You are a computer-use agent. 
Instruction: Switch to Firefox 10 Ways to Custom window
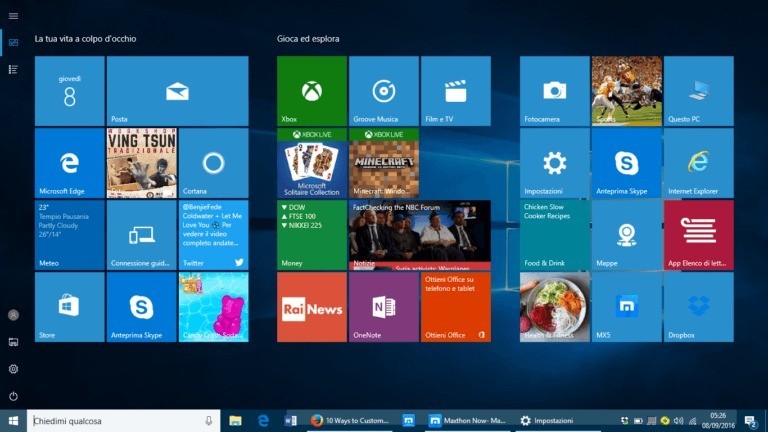[x=350, y=421]
